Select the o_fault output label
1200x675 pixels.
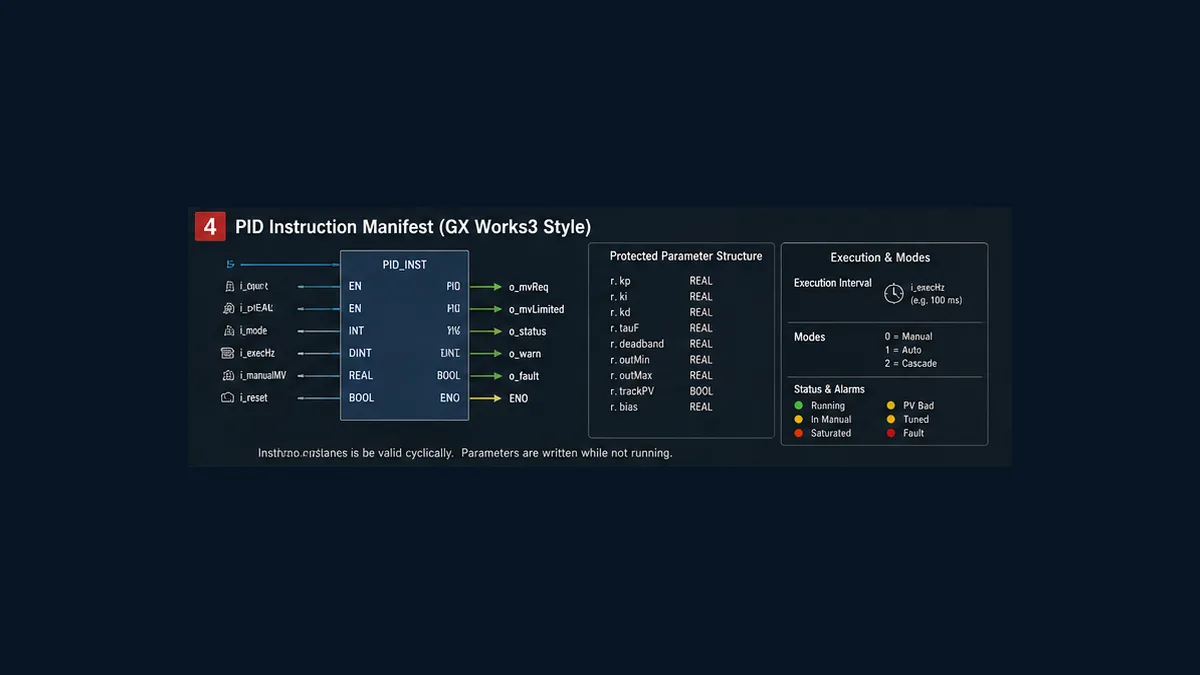coord(525,376)
